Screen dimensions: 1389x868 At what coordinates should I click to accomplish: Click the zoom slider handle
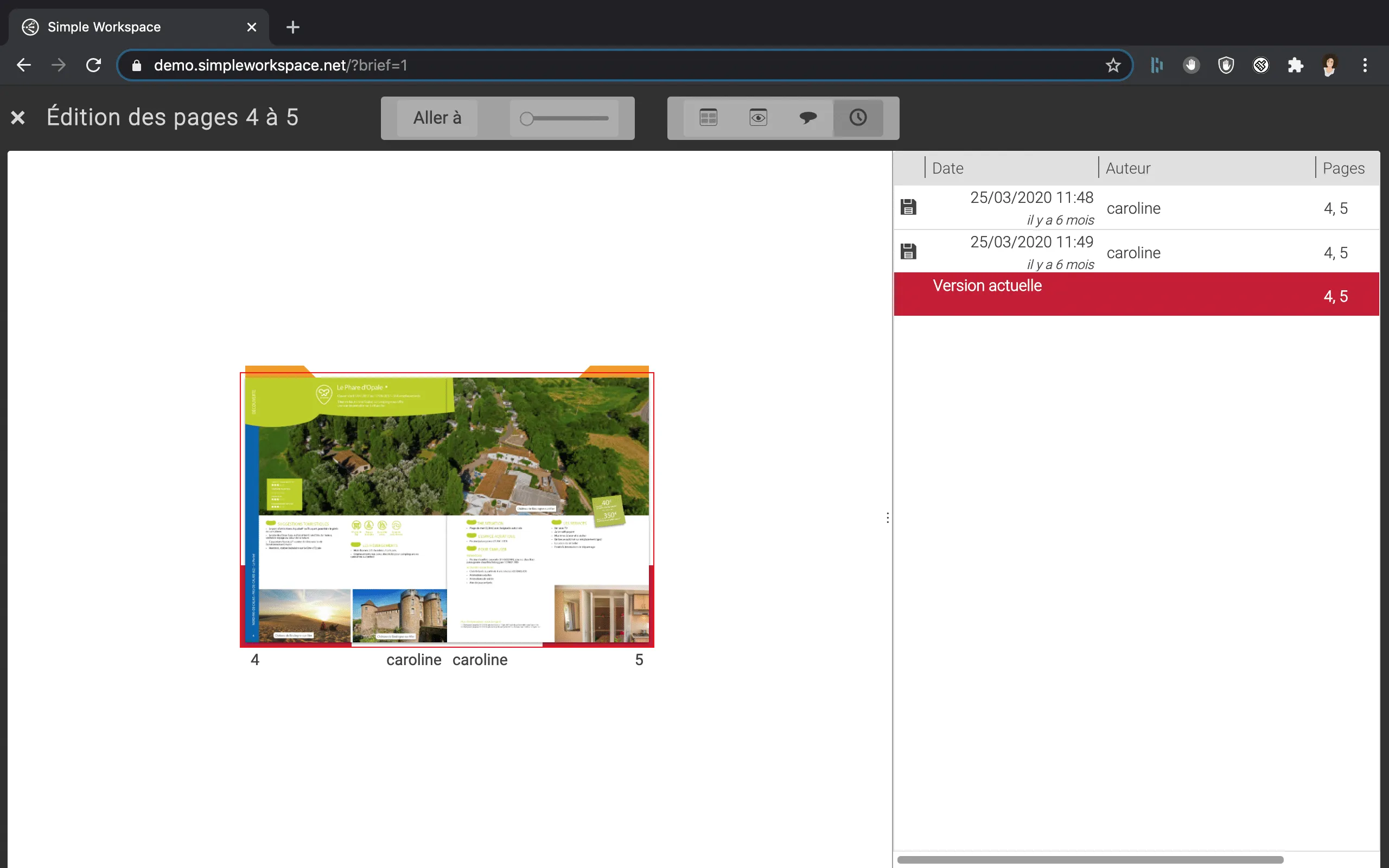tap(526, 119)
